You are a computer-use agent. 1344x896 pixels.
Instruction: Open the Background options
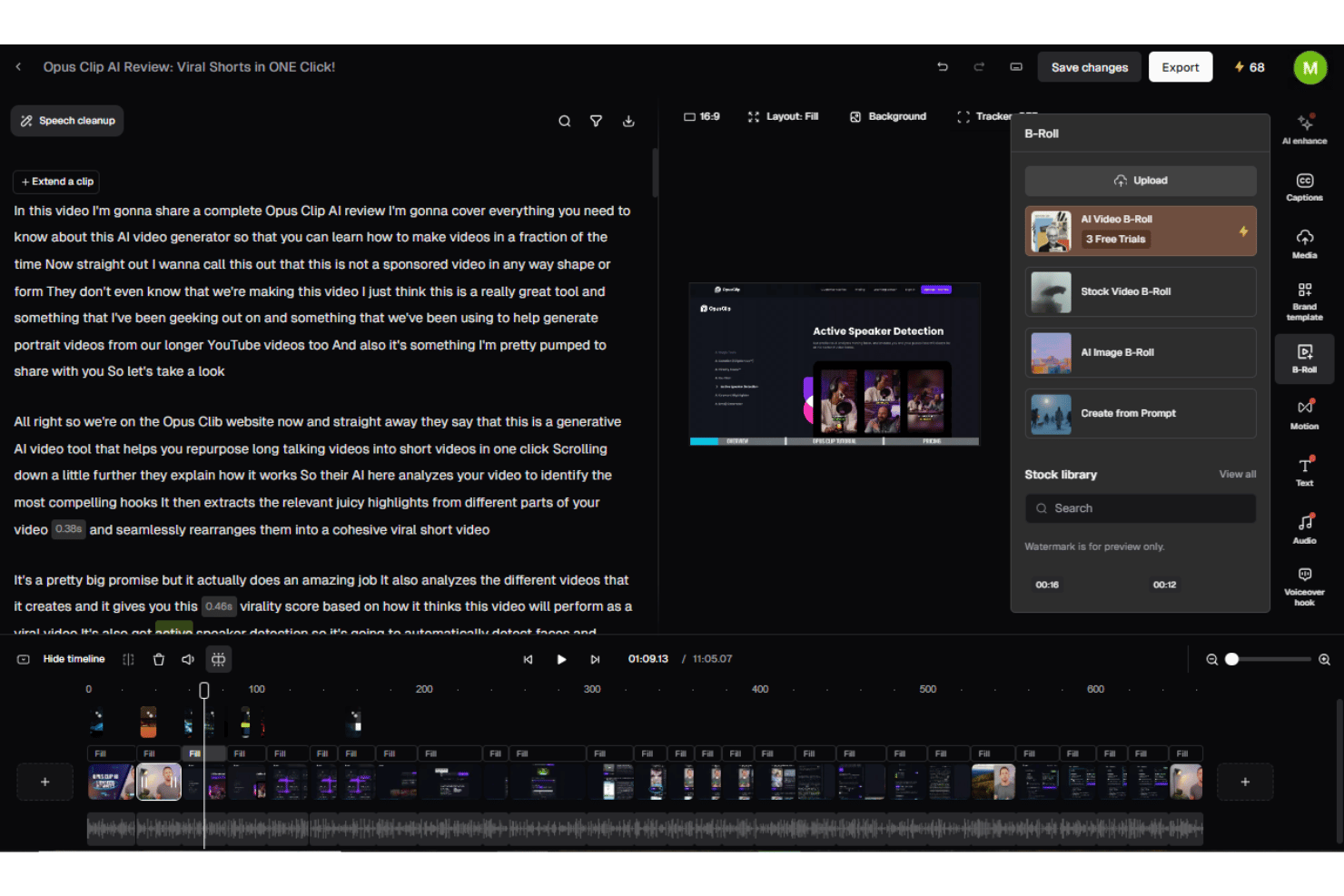pyautogui.click(x=888, y=117)
